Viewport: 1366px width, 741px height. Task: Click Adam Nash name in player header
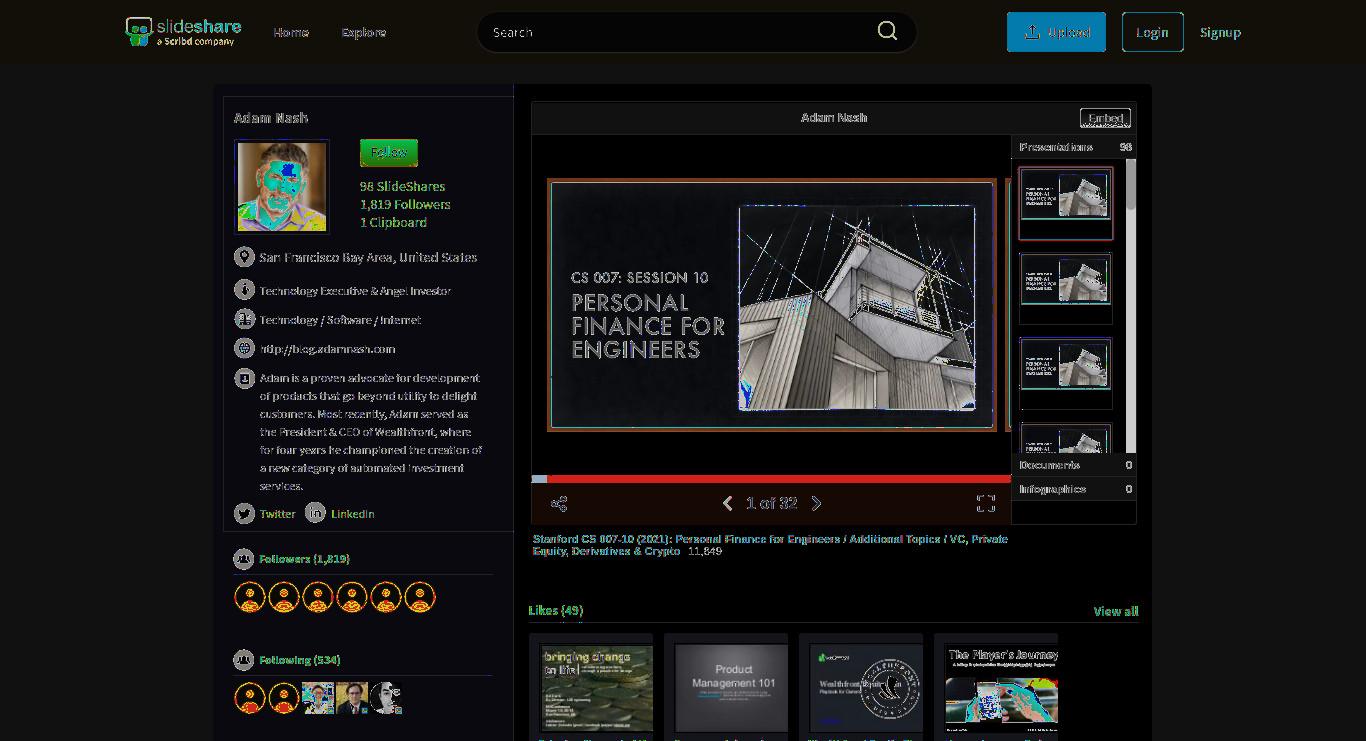point(834,118)
